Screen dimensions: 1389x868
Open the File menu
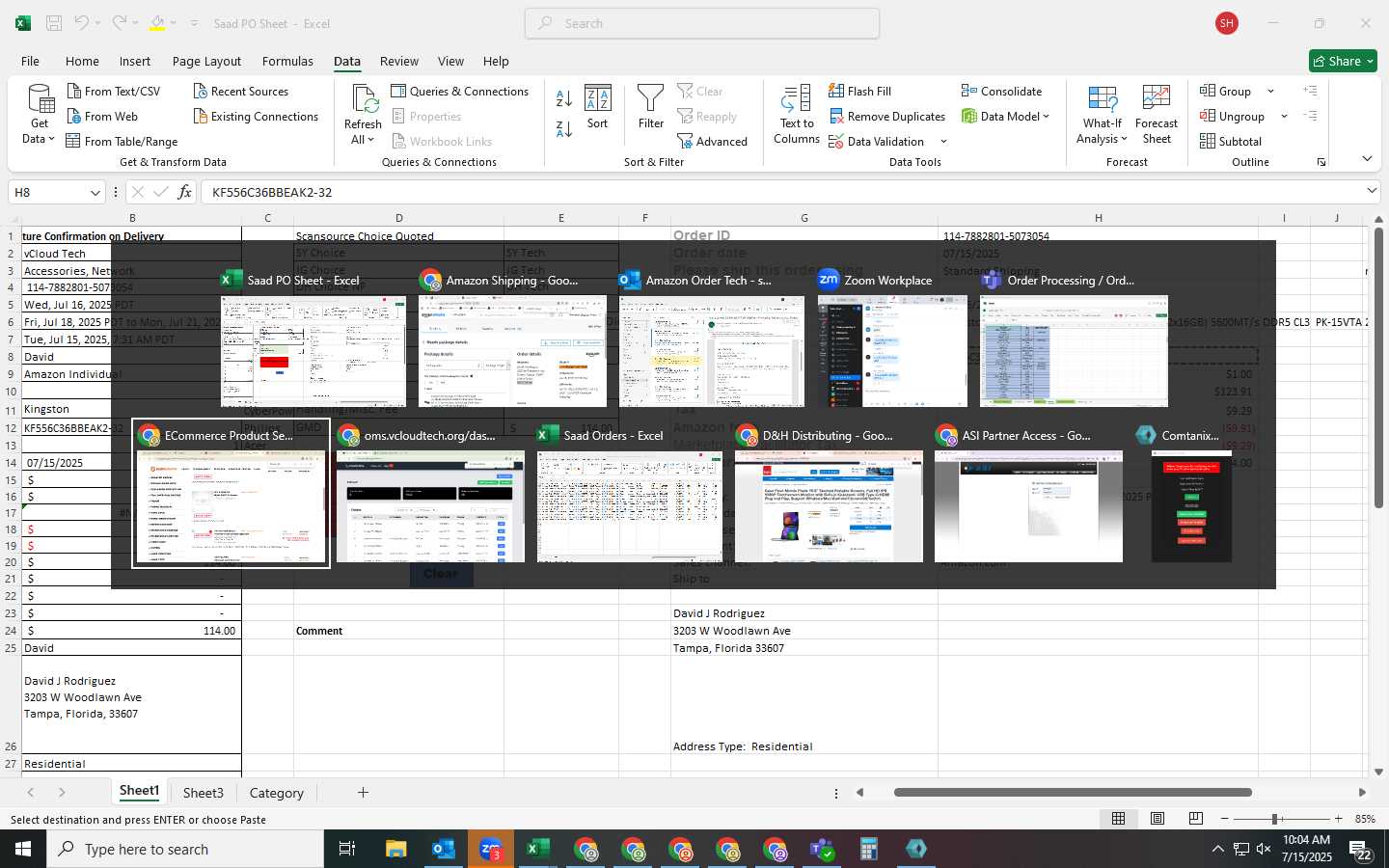31,61
